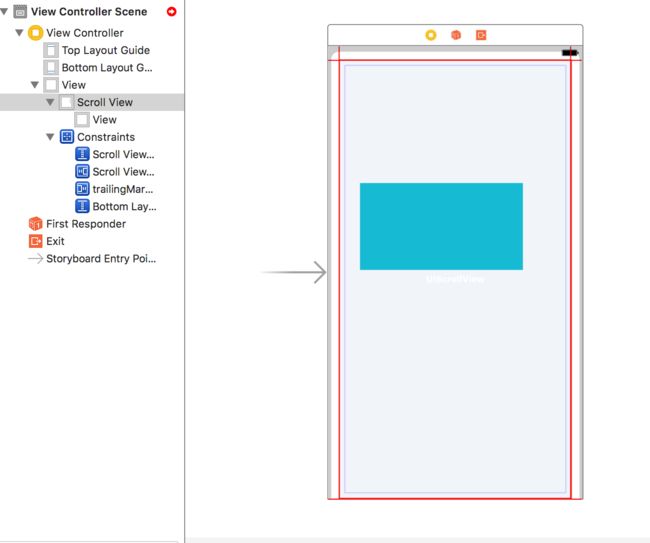The width and height of the screenshot is (650, 543).
Task: Select the View Controller Scene storyboard icon
Action: pos(20,12)
